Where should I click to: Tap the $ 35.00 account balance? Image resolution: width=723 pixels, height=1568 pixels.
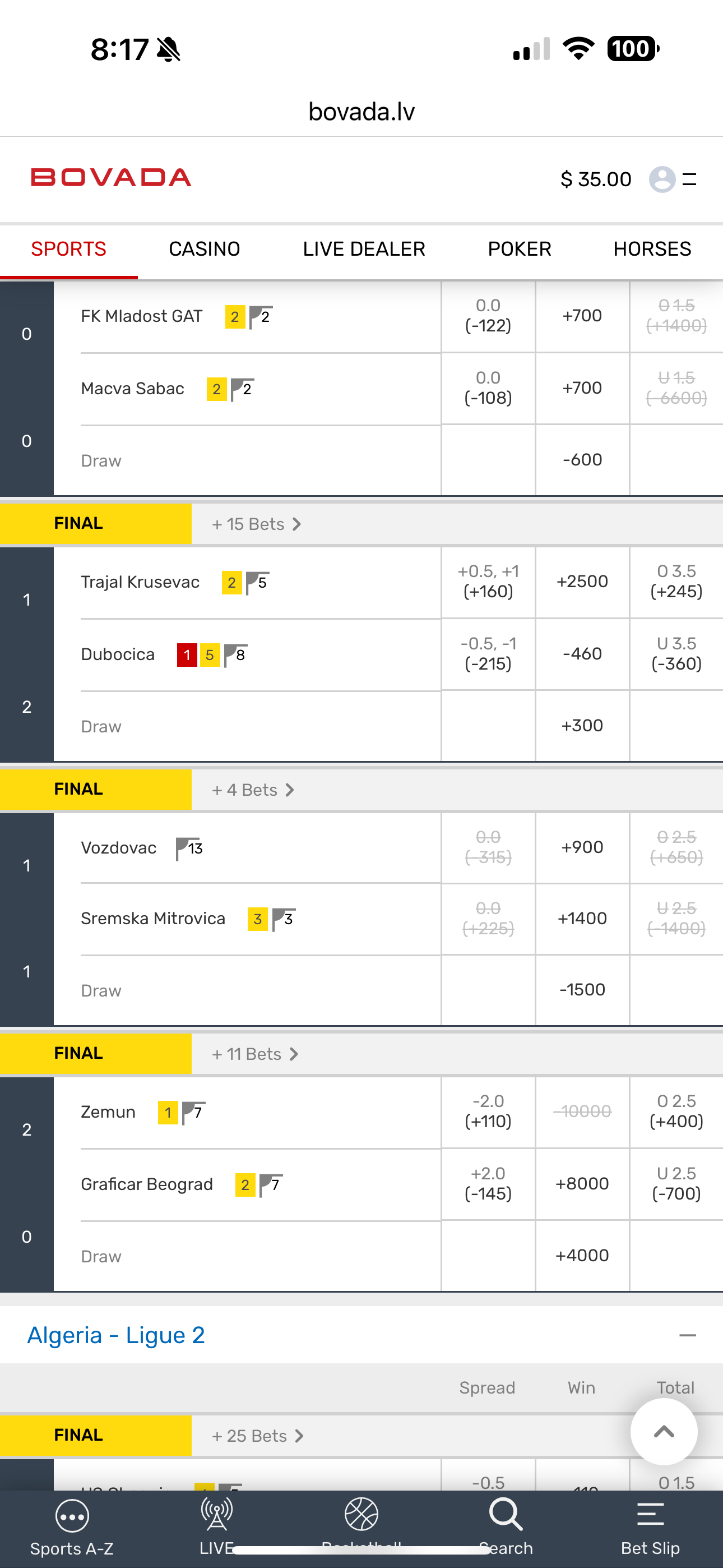[595, 179]
